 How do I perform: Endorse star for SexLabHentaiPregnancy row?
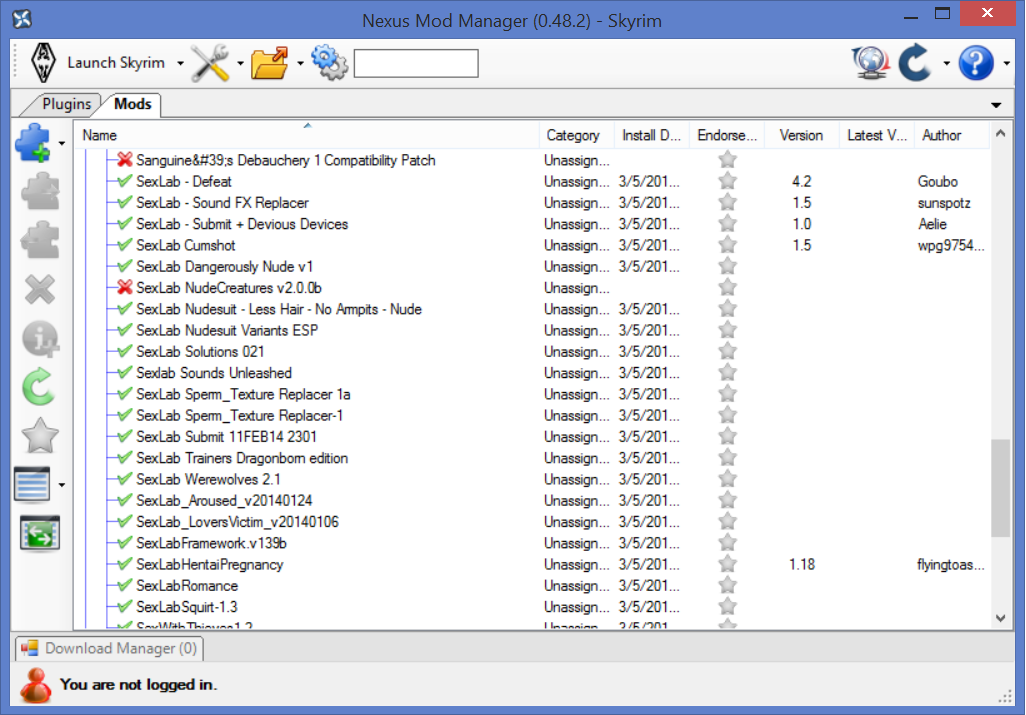(x=727, y=564)
